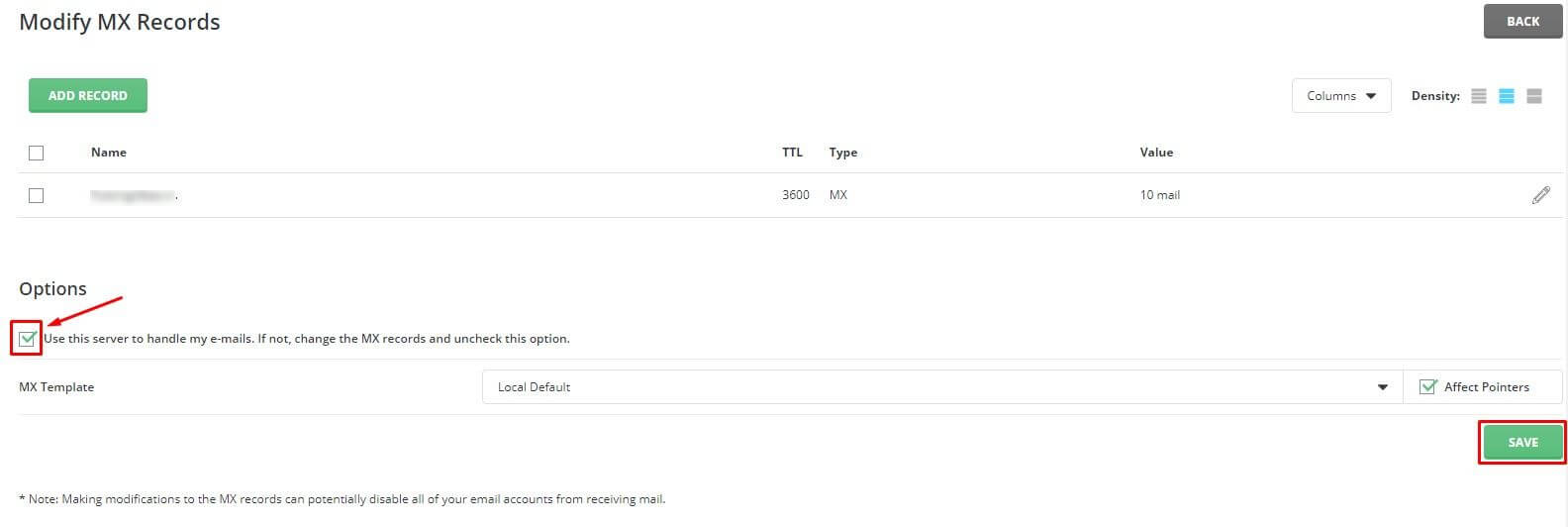This screenshot has width=1568, height=527.
Task: Click the ADD RECORD button
Action: tap(88, 95)
